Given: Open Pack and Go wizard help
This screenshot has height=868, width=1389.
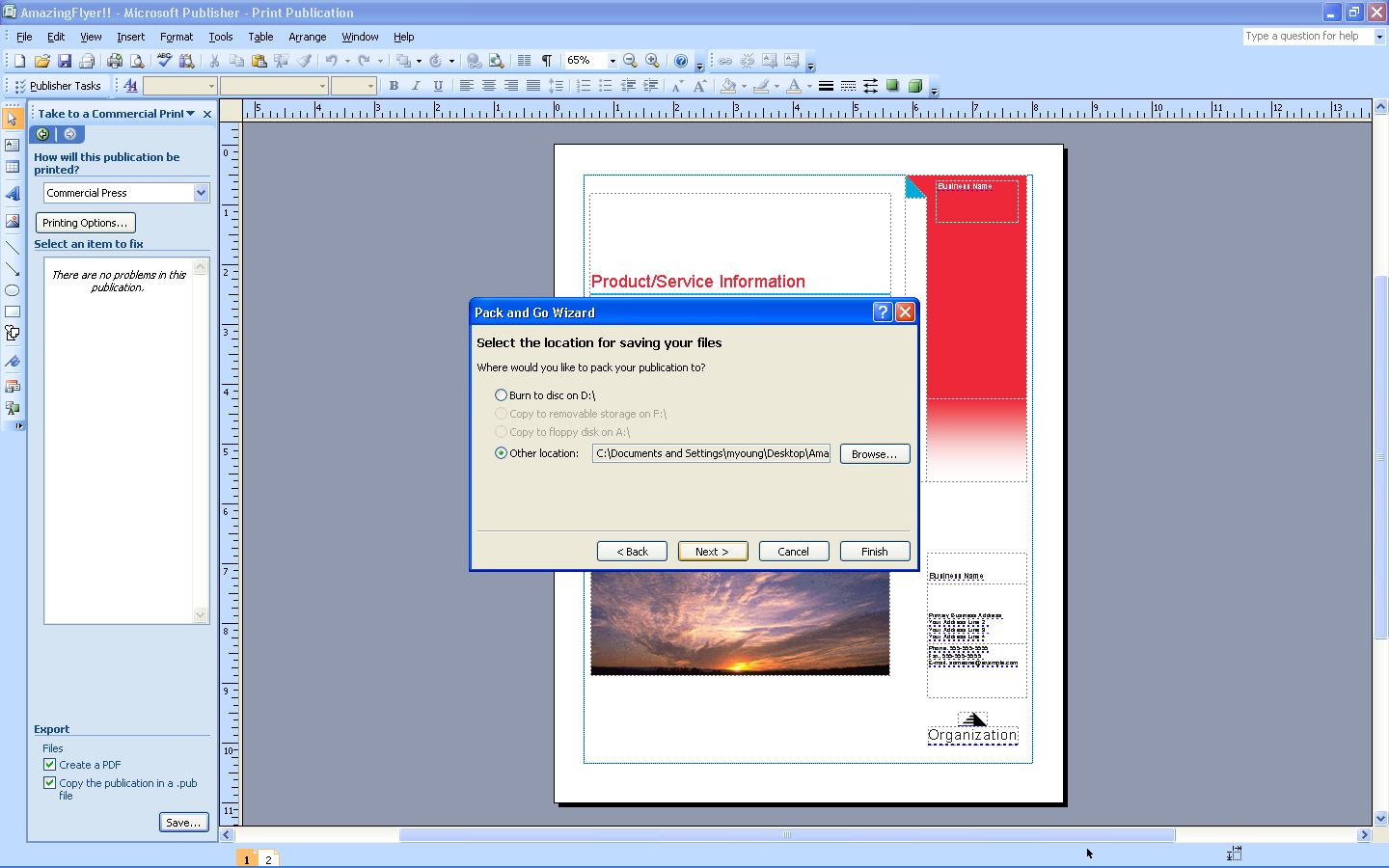Looking at the screenshot, I should (x=882, y=312).
